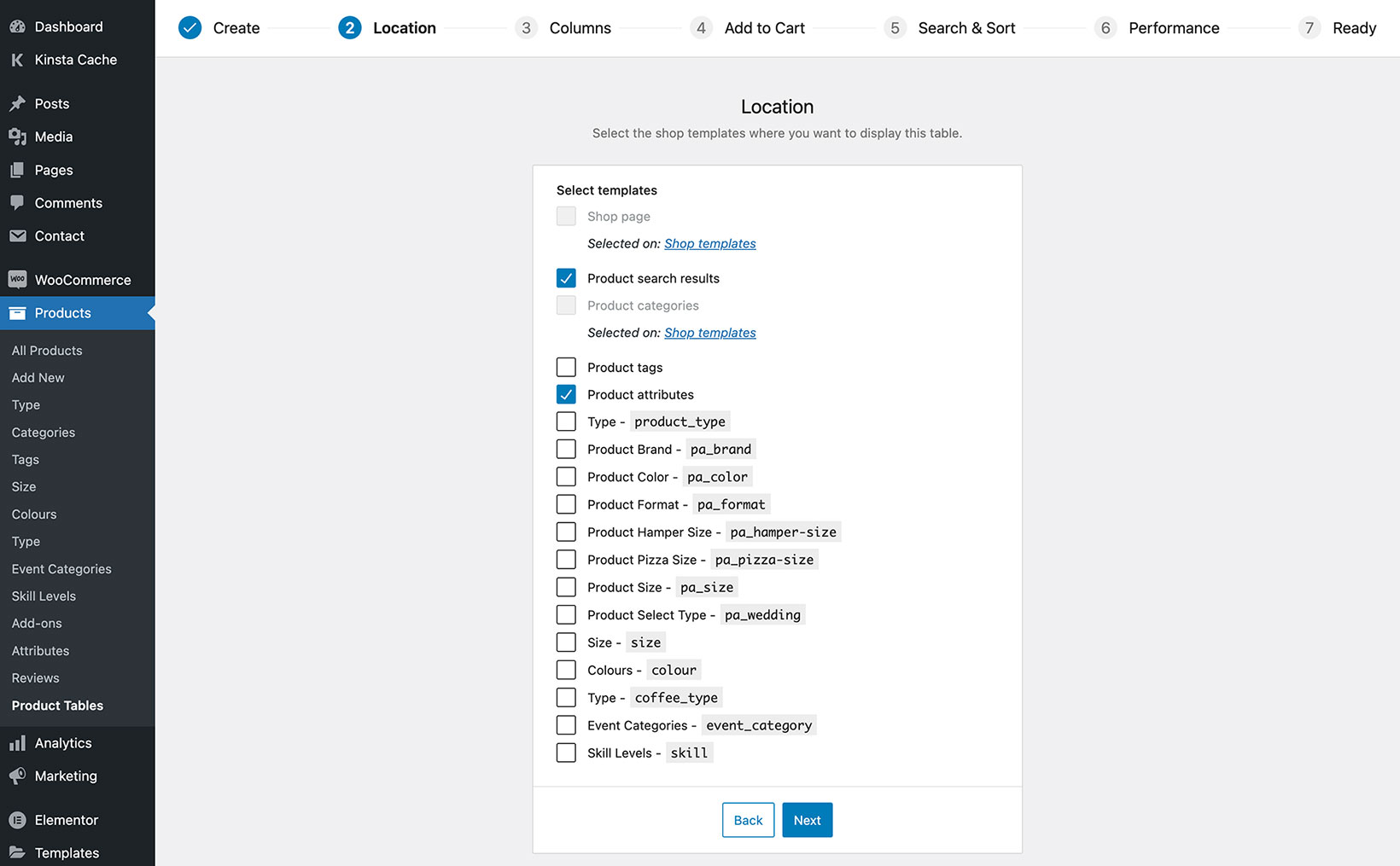Tick the Product Brand pa_brand checkbox

coord(566,450)
